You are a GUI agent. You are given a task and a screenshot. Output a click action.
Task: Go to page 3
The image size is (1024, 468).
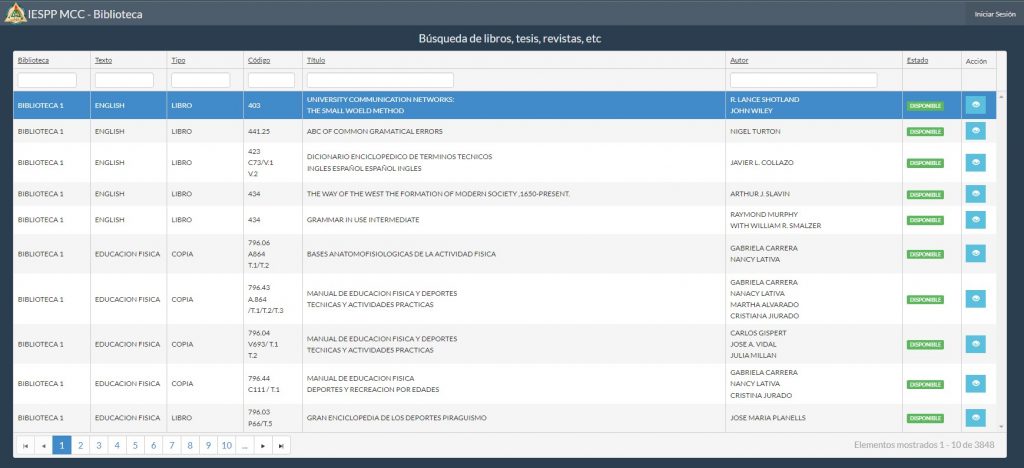coord(99,445)
